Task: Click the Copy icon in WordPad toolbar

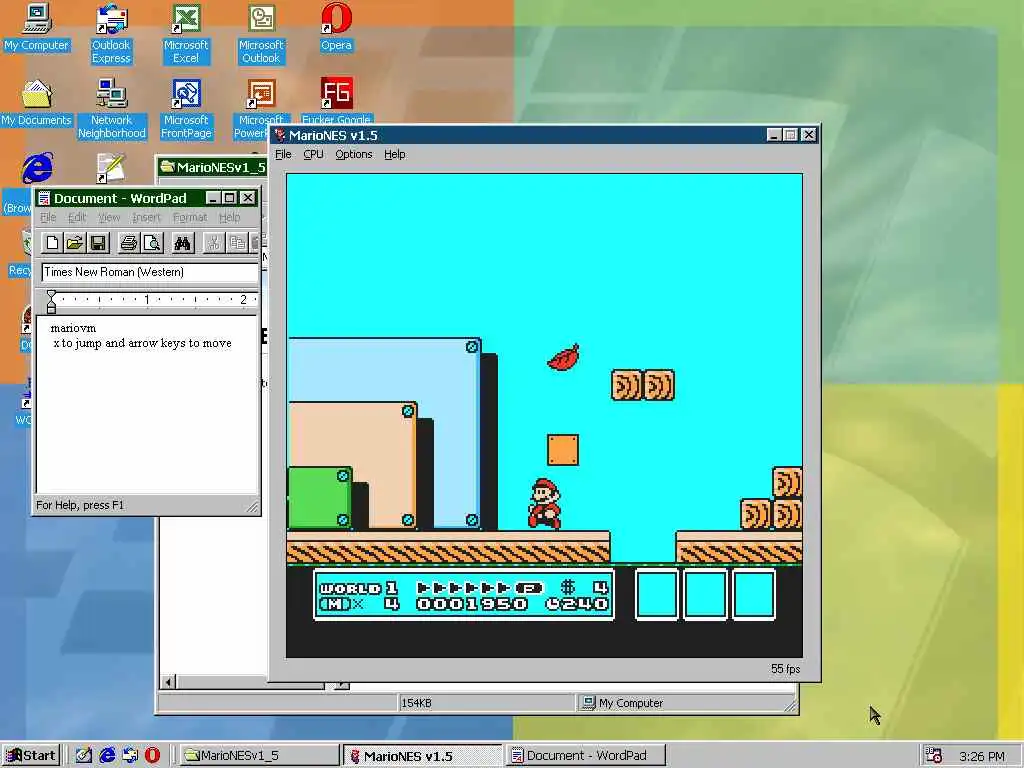Action: (236, 244)
